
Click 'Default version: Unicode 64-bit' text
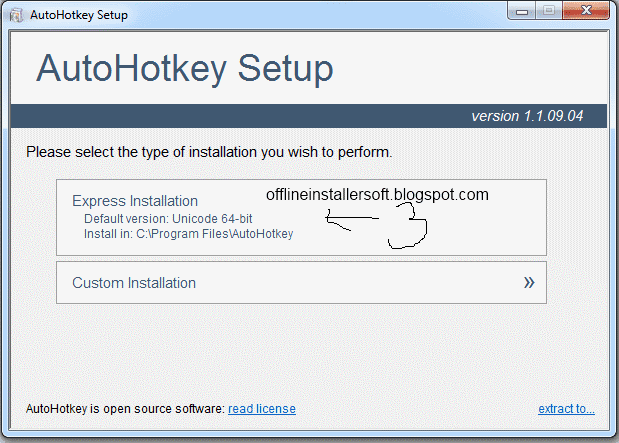tap(168, 219)
